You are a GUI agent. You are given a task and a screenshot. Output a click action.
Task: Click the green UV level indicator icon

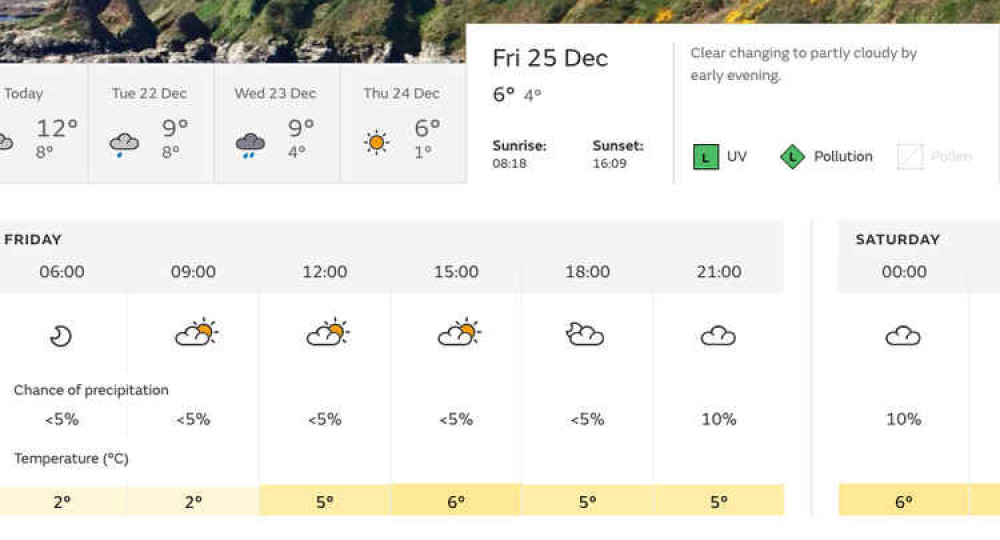tap(705, 157)
